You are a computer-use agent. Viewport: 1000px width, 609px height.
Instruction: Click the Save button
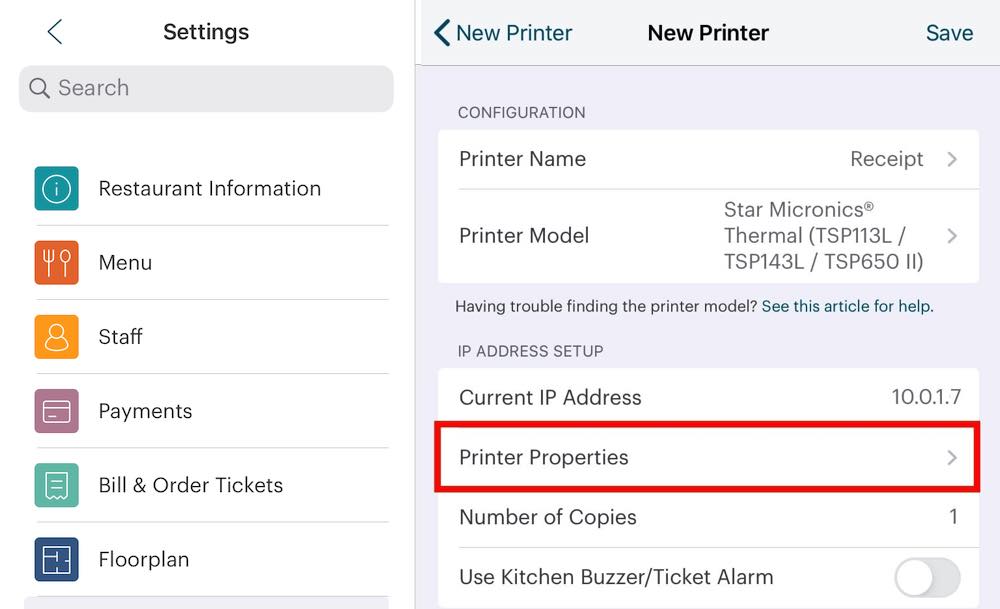[948, 32]
